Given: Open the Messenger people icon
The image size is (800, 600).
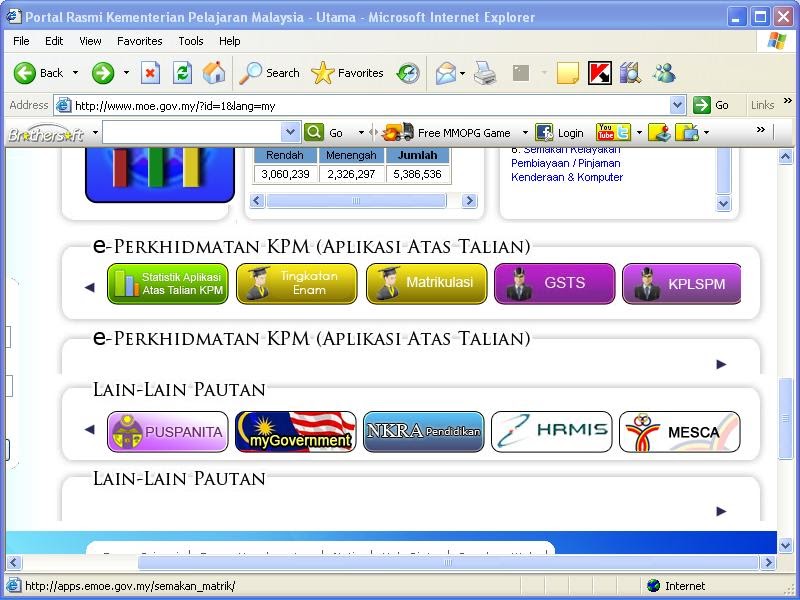Looking at the screenshot, I should tap(664, 73).
